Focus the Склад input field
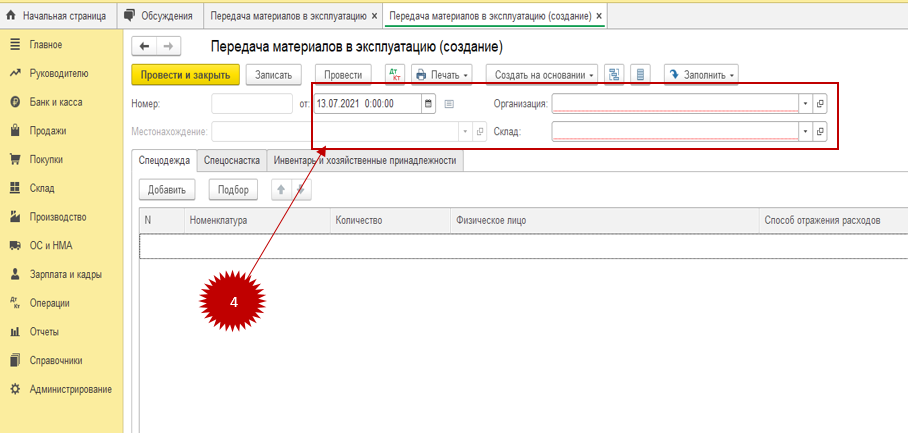924x444 pixels. tap(675, 133)
